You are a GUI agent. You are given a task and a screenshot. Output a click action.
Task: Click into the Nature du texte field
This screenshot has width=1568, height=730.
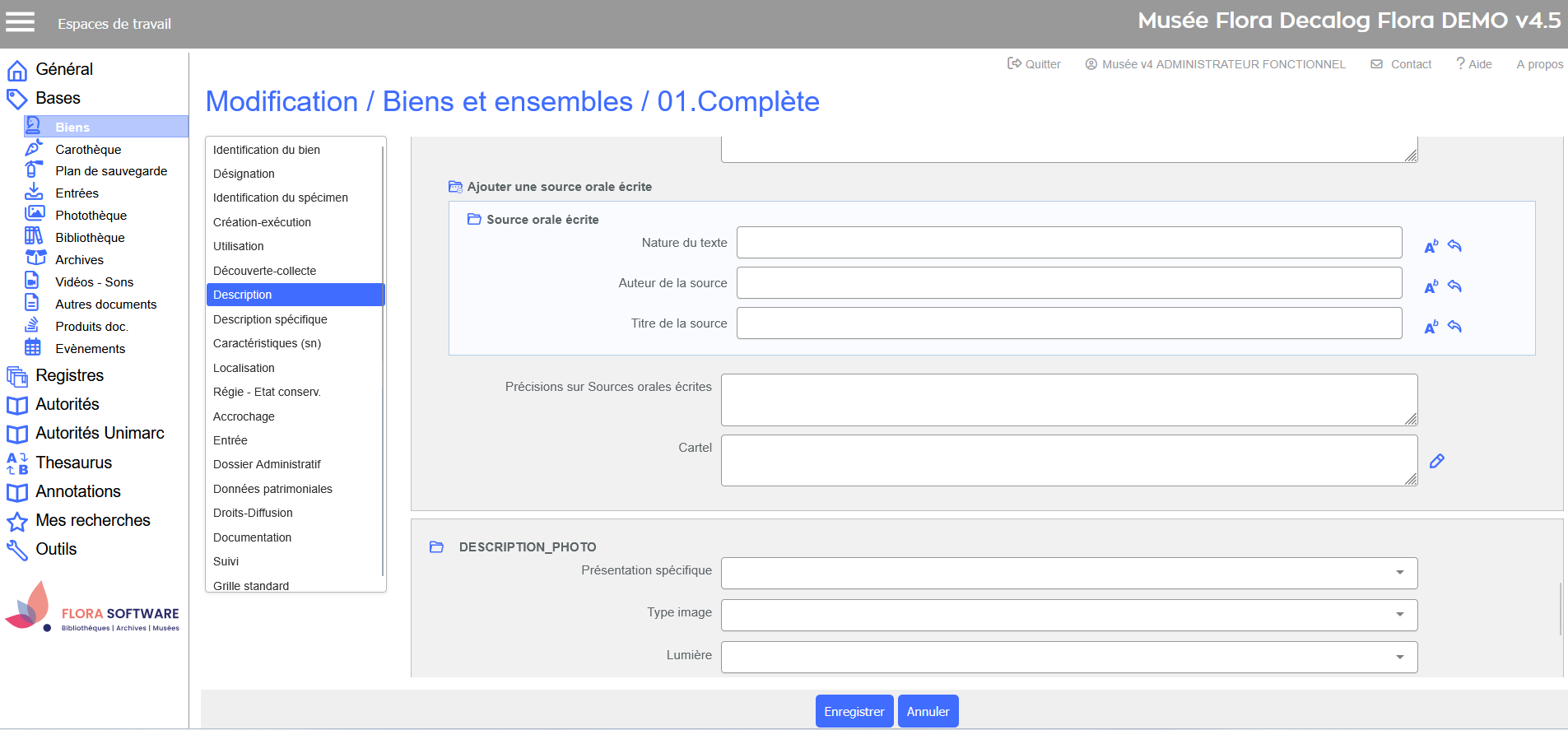pyautogui.click(x=1068, y=243)
